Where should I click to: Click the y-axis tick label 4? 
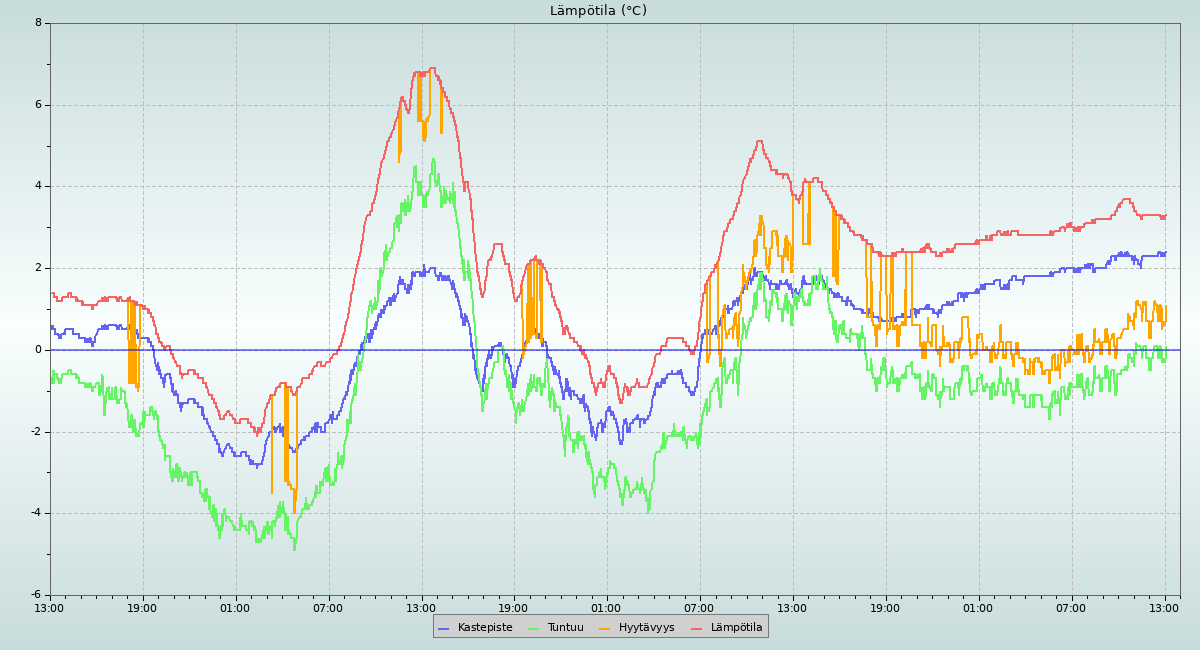[38, 186]
